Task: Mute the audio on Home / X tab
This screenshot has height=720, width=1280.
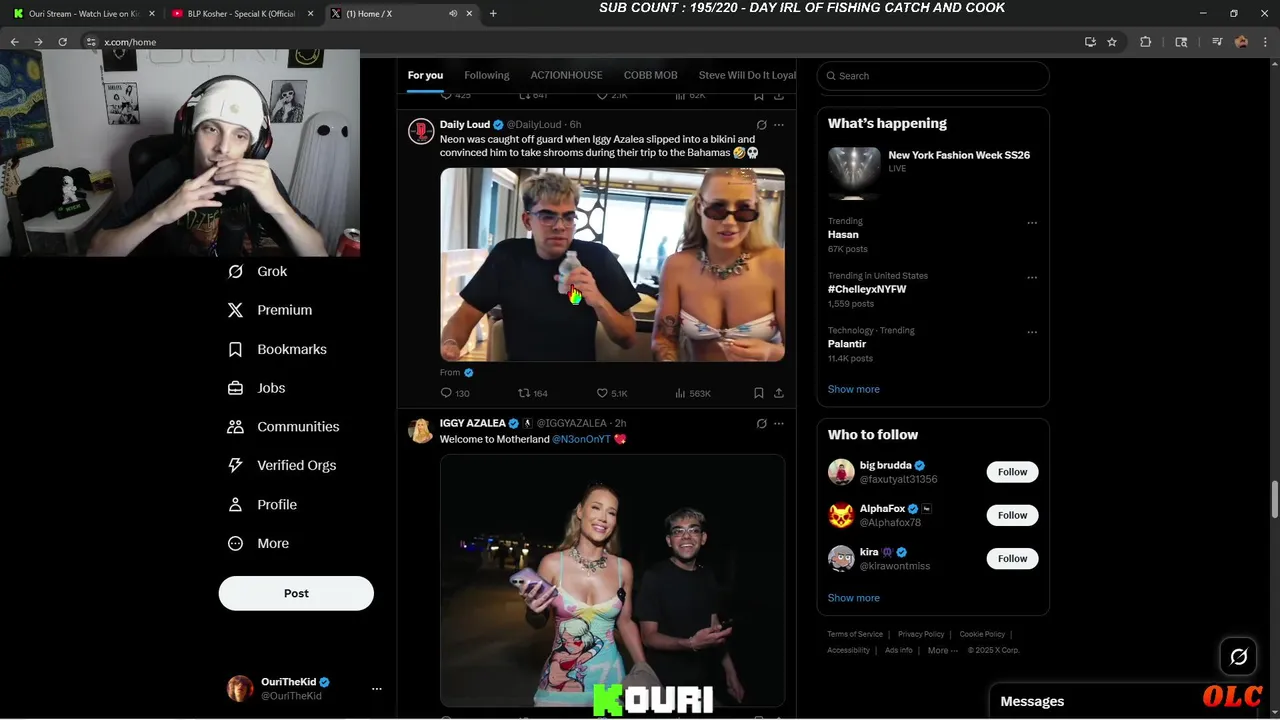Action: point(453,14)
